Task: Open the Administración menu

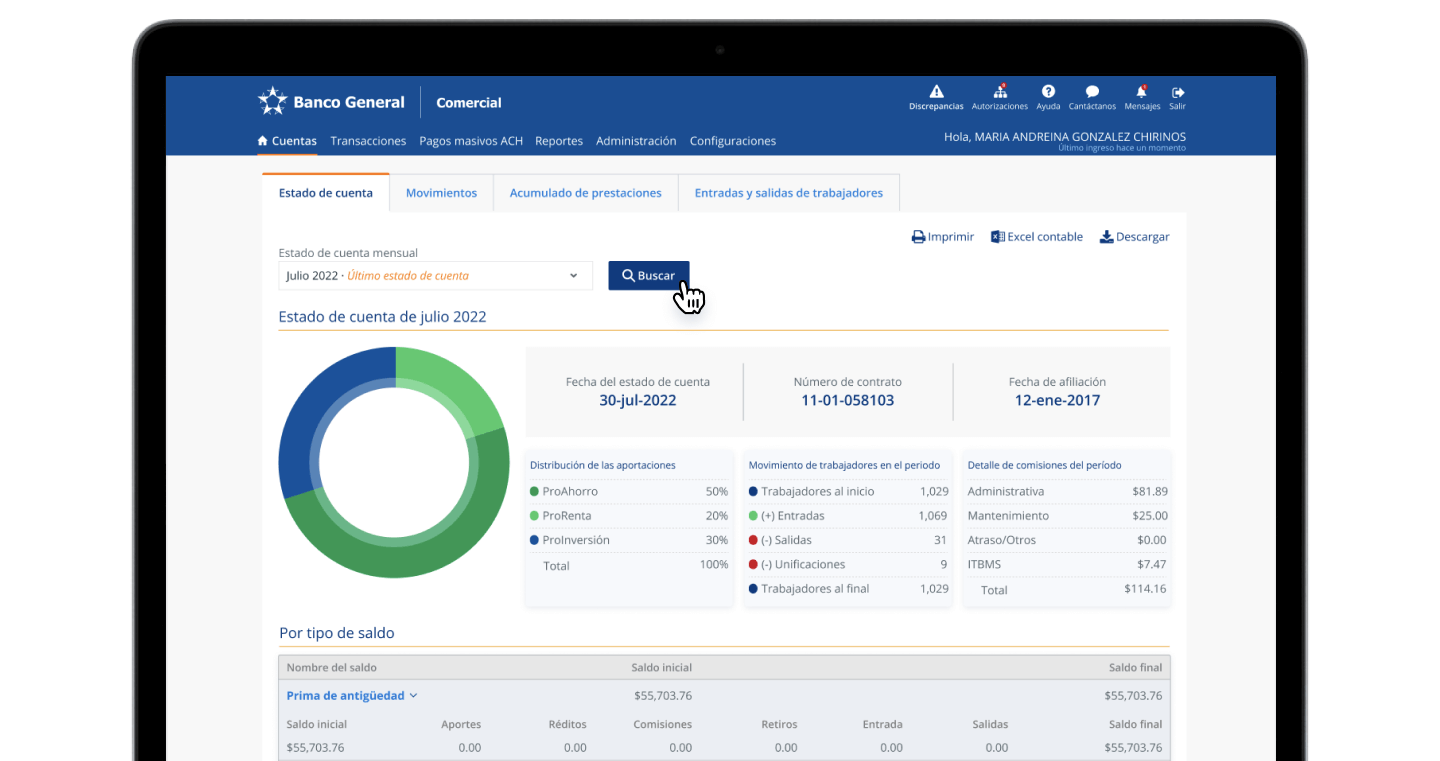Action: (x=636, y=141)
